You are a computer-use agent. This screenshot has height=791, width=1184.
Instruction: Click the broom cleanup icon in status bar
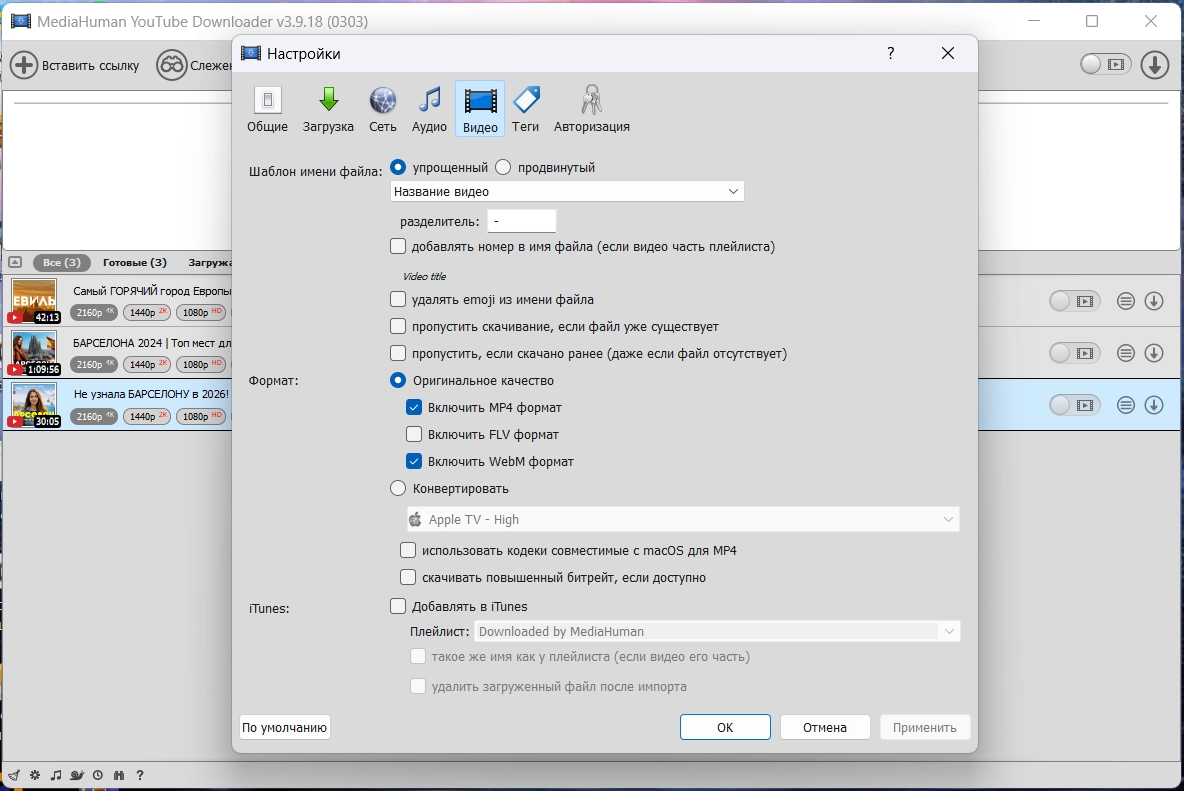[14, 775]
